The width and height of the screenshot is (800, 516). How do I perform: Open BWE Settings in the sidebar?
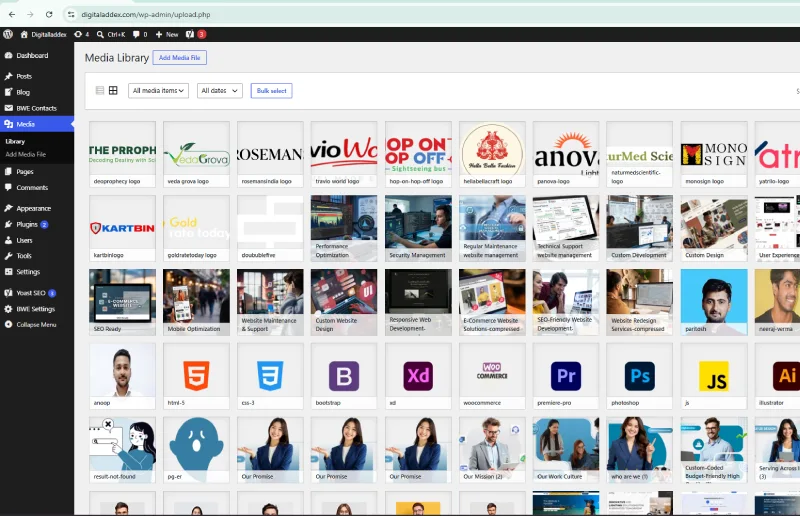[x=35, y=309]
